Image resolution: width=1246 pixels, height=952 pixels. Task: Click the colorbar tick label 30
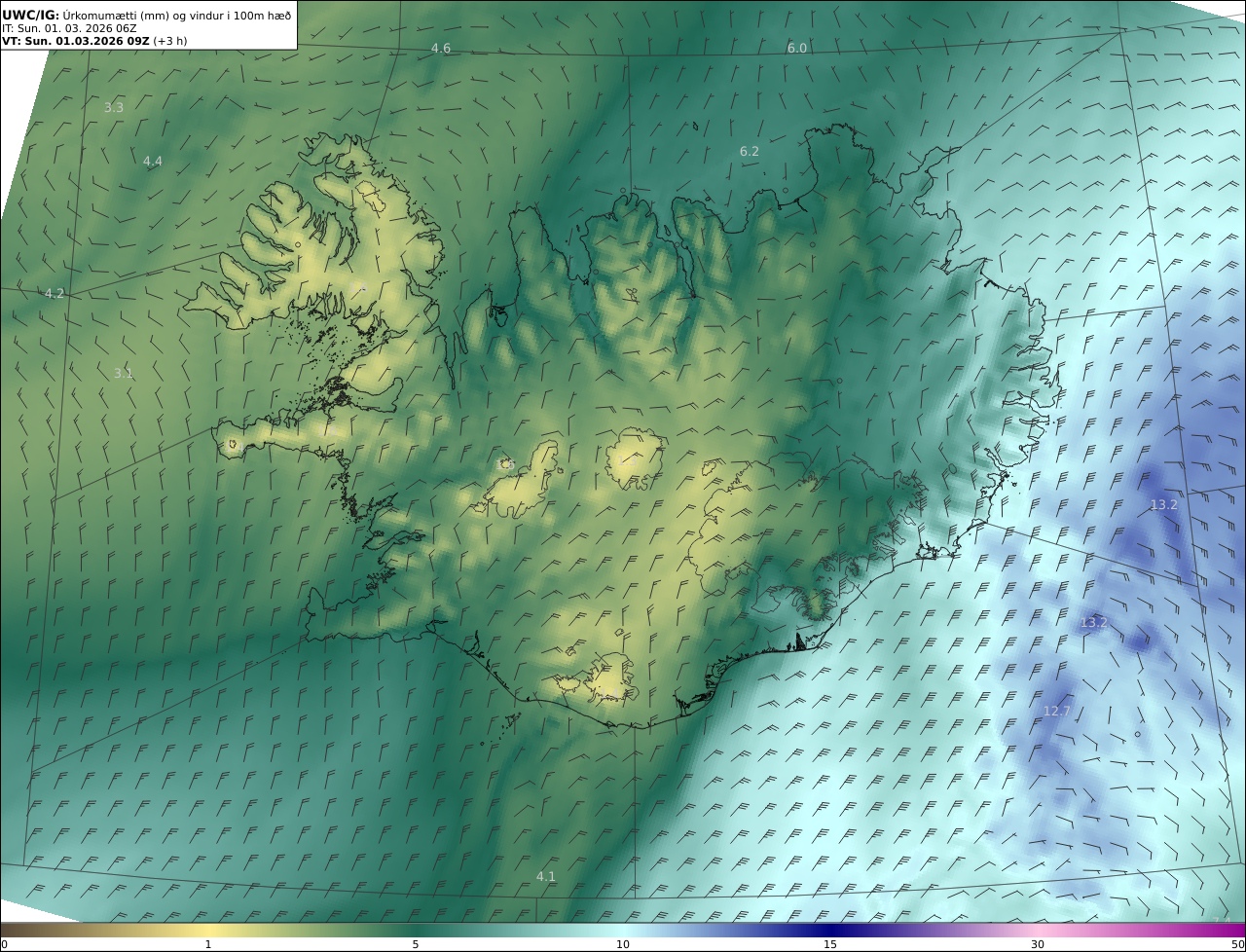(1038, 944)
